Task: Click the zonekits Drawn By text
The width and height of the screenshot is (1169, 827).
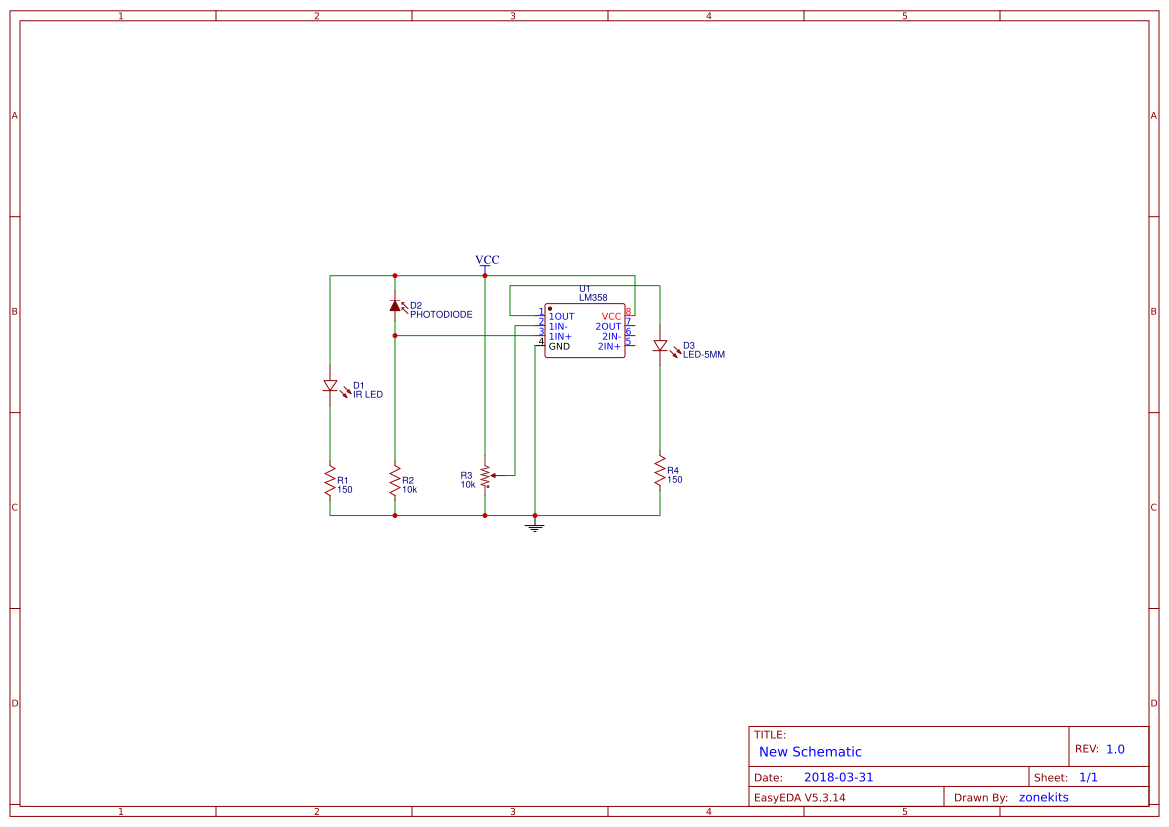Action: click(x=1044, y=796)
